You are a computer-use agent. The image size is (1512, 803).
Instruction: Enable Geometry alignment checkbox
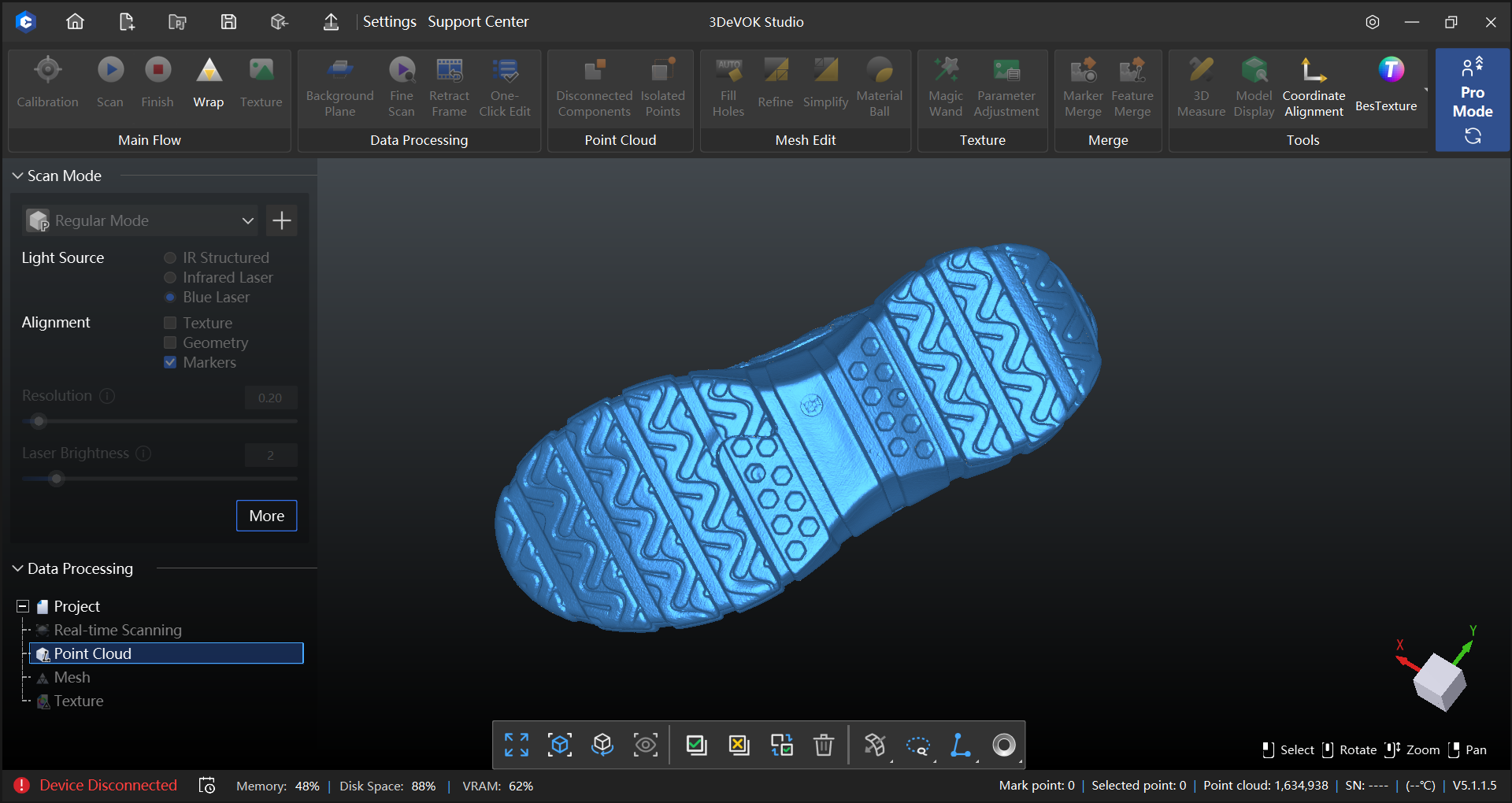[x=170, y=342]
